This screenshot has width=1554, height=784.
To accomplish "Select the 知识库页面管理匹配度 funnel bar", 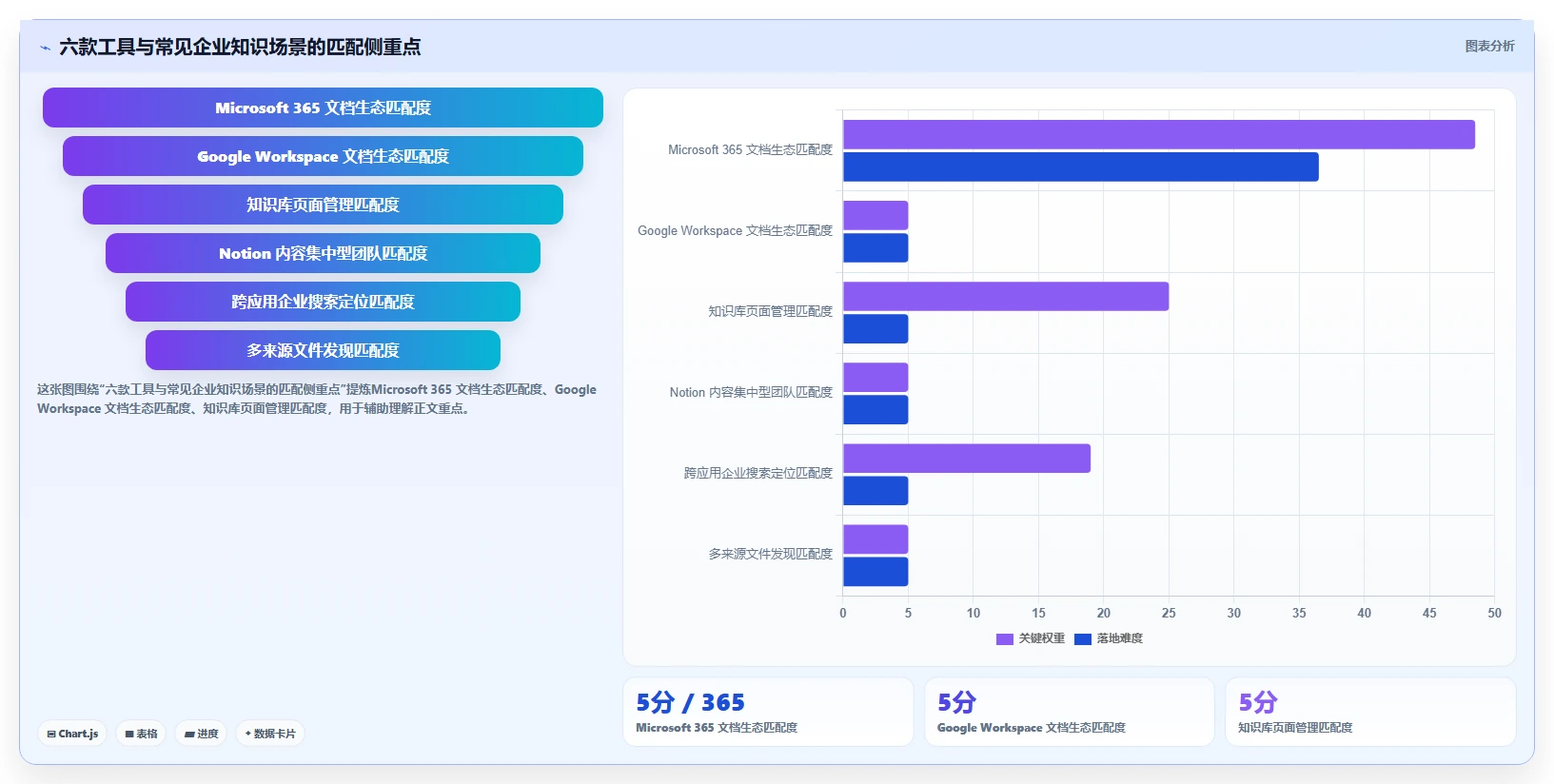I will pyautogui.click(x=323, y=205).
